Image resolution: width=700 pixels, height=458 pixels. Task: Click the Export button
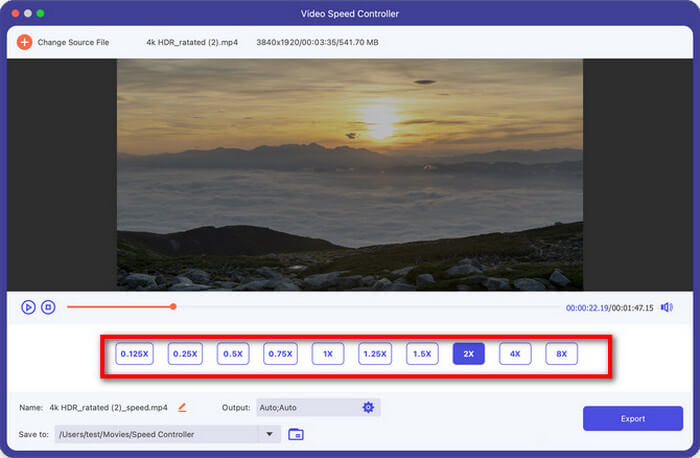tap(633, 418)
